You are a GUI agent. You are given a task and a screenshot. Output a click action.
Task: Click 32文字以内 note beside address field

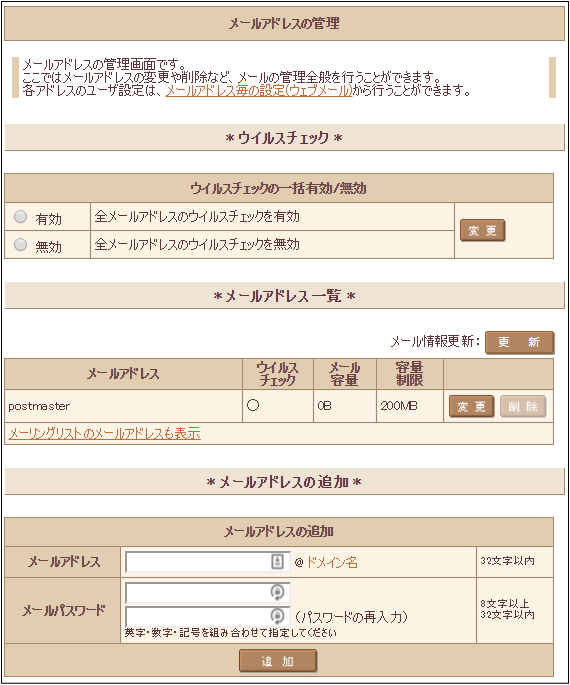507,560
